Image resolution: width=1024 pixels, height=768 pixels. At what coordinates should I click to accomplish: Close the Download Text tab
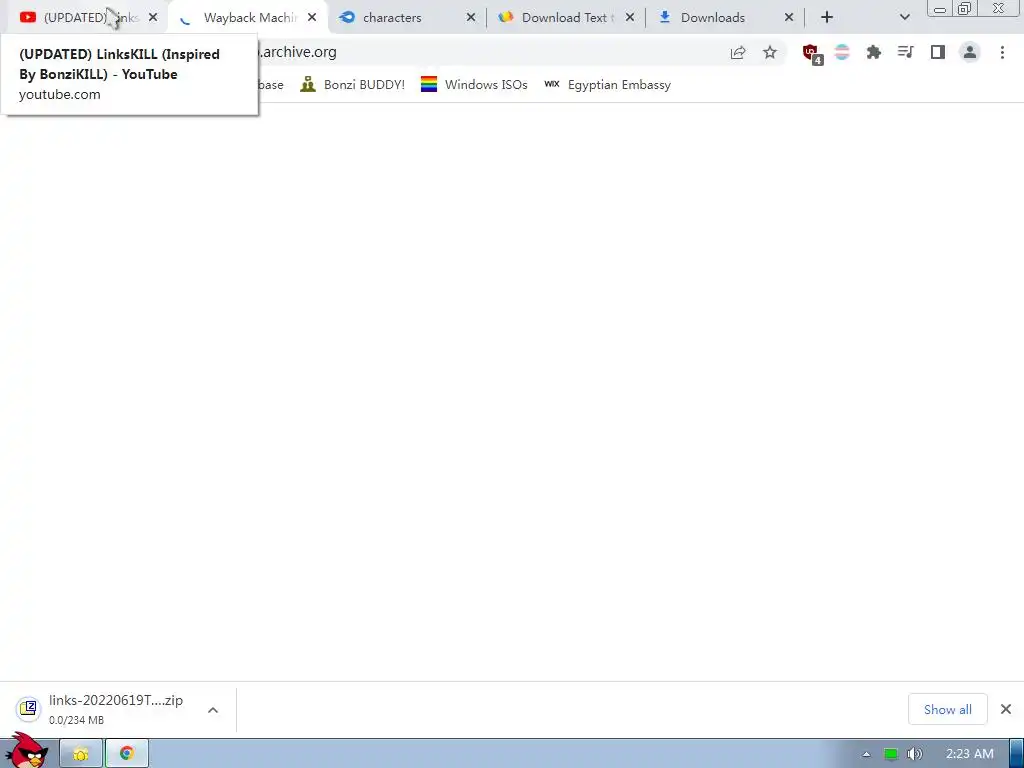point(630,18)
